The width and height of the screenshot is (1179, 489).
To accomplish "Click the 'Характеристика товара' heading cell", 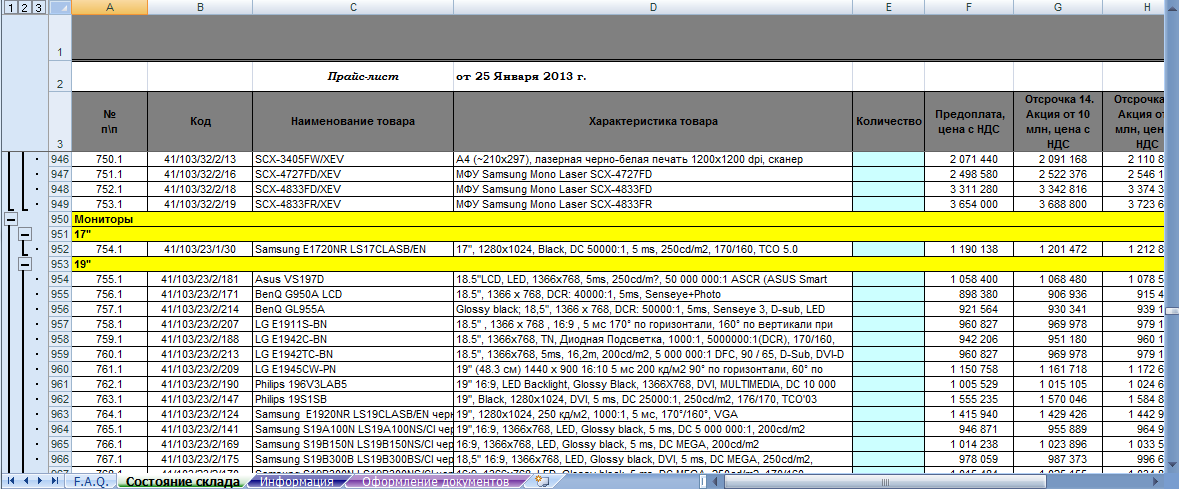I will (x=653, y=121).
